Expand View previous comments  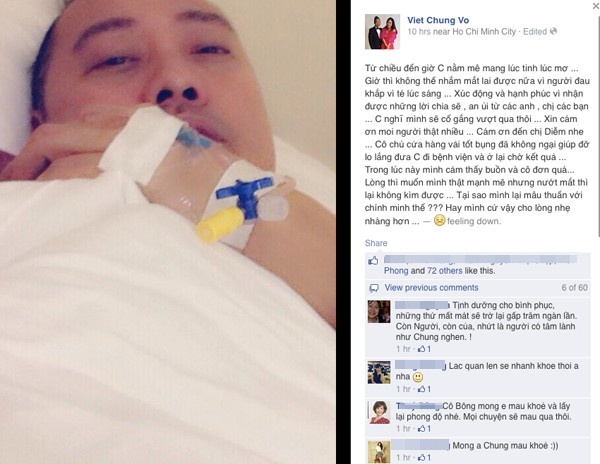point(431,288)
